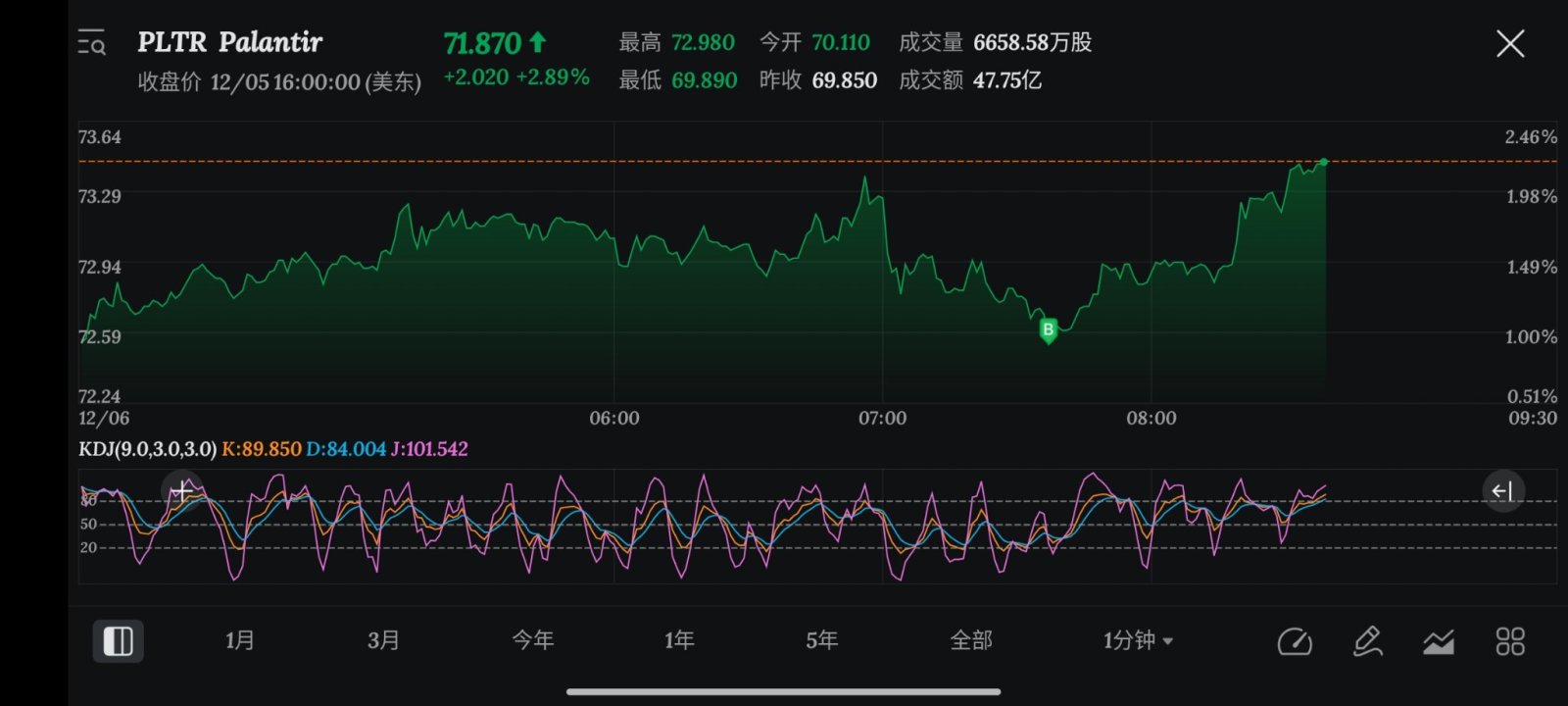Select the 1月 time range

(240, 640)
